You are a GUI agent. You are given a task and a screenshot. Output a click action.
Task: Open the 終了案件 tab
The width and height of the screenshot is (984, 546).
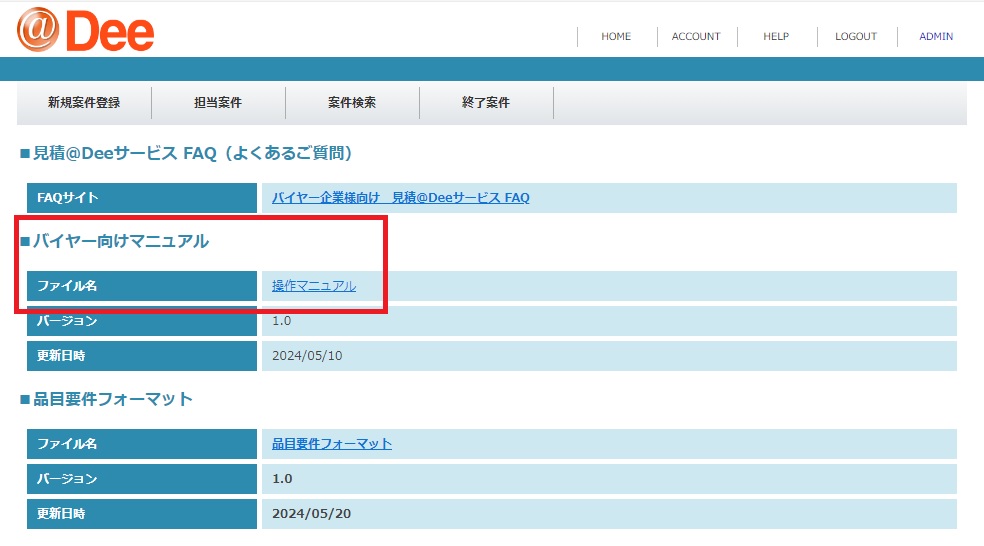pyautogui.click(x=486, y=102)
